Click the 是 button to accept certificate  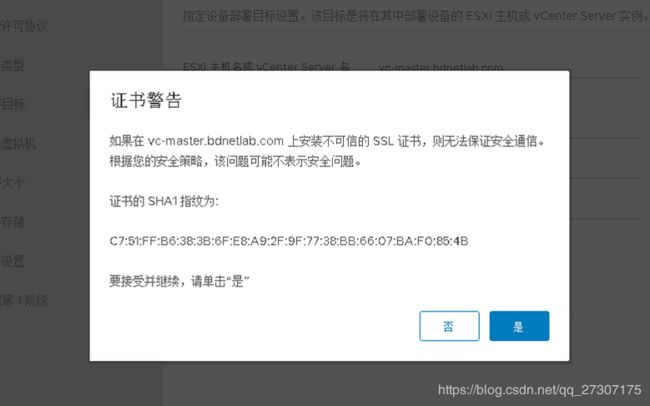click(x=519, y=326)
